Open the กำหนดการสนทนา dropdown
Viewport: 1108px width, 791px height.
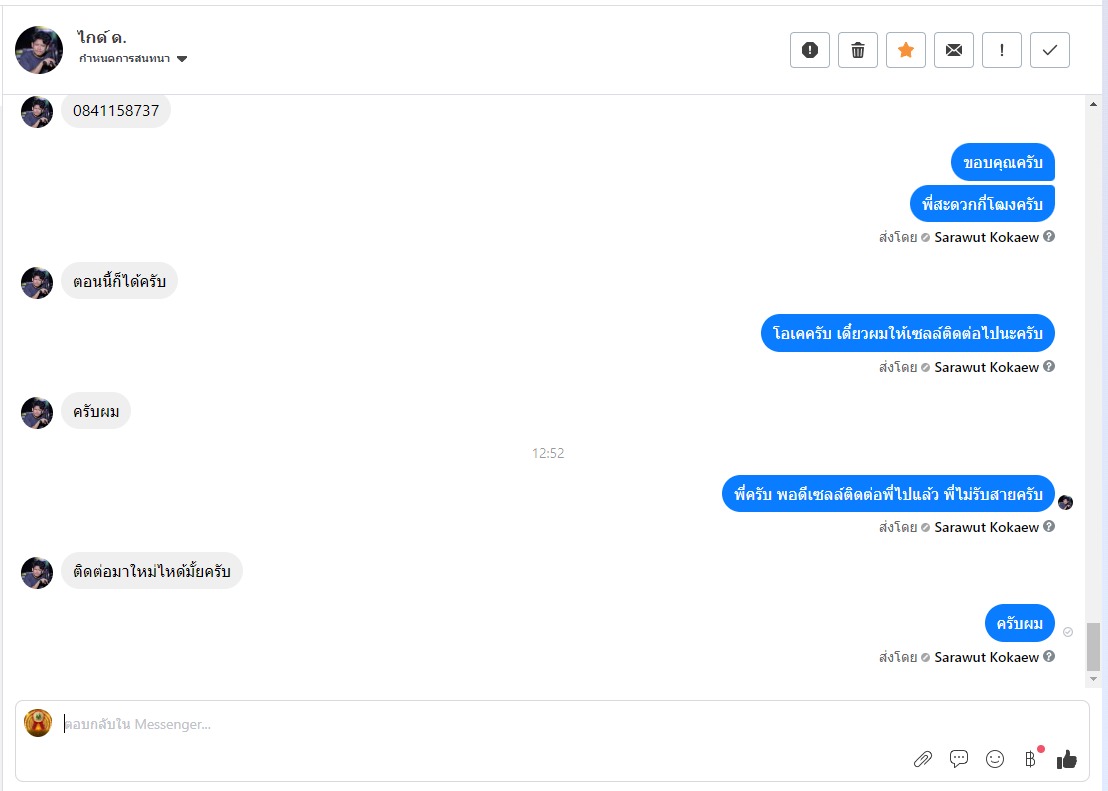click(x=134, y=59)
